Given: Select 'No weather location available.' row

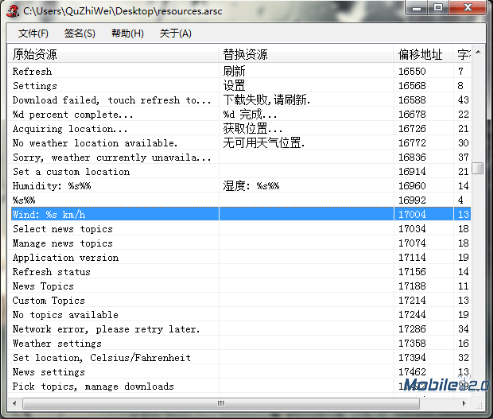Looking at the screenshot, I should coord(239,143).
